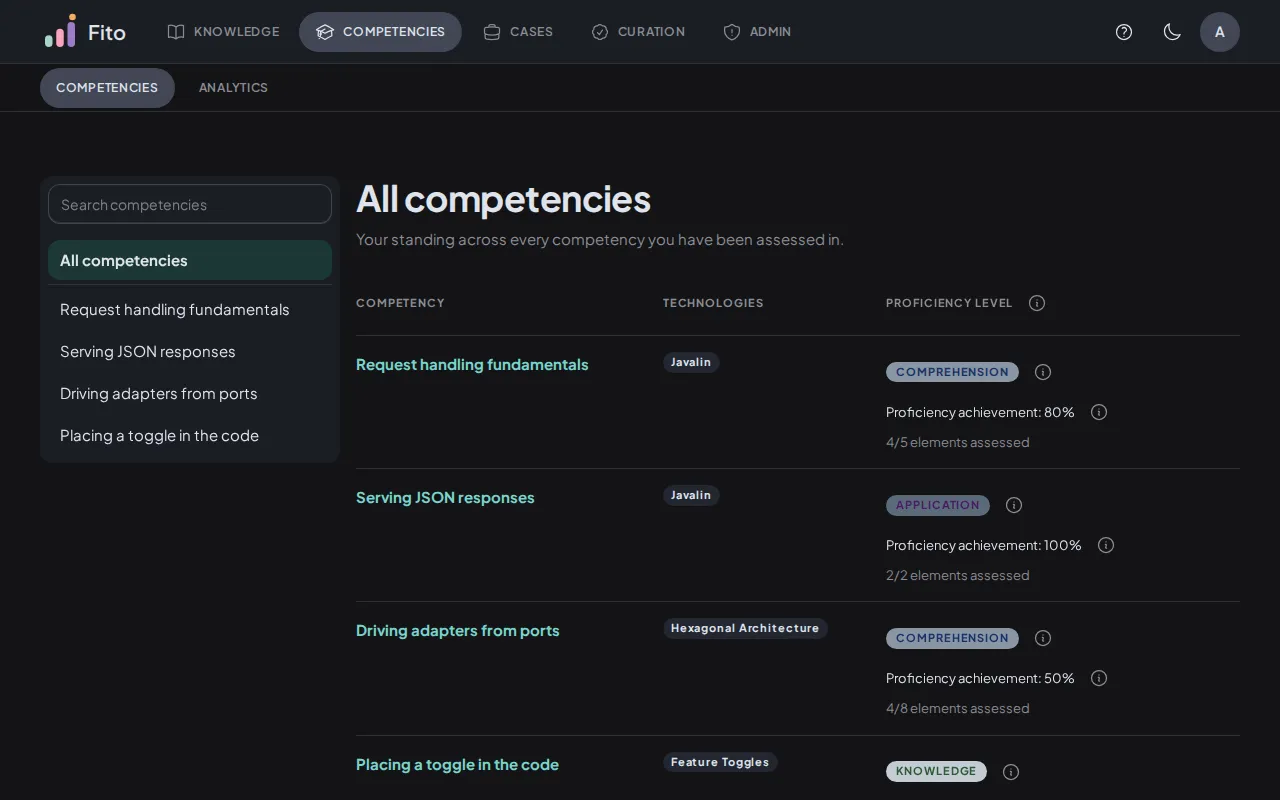The width and height of the screenshot is (1280, 800).
Task: Click info icon next to Application badge
Action: click(1014, 505)
